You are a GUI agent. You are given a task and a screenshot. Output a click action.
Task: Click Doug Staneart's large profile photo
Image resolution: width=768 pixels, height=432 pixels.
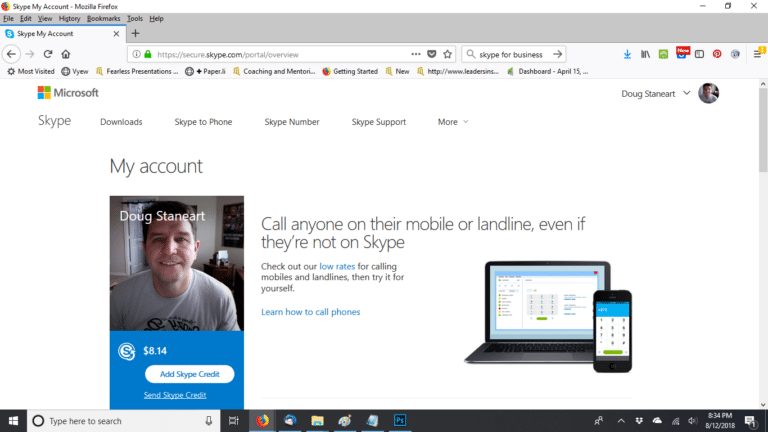coord(177,264)
